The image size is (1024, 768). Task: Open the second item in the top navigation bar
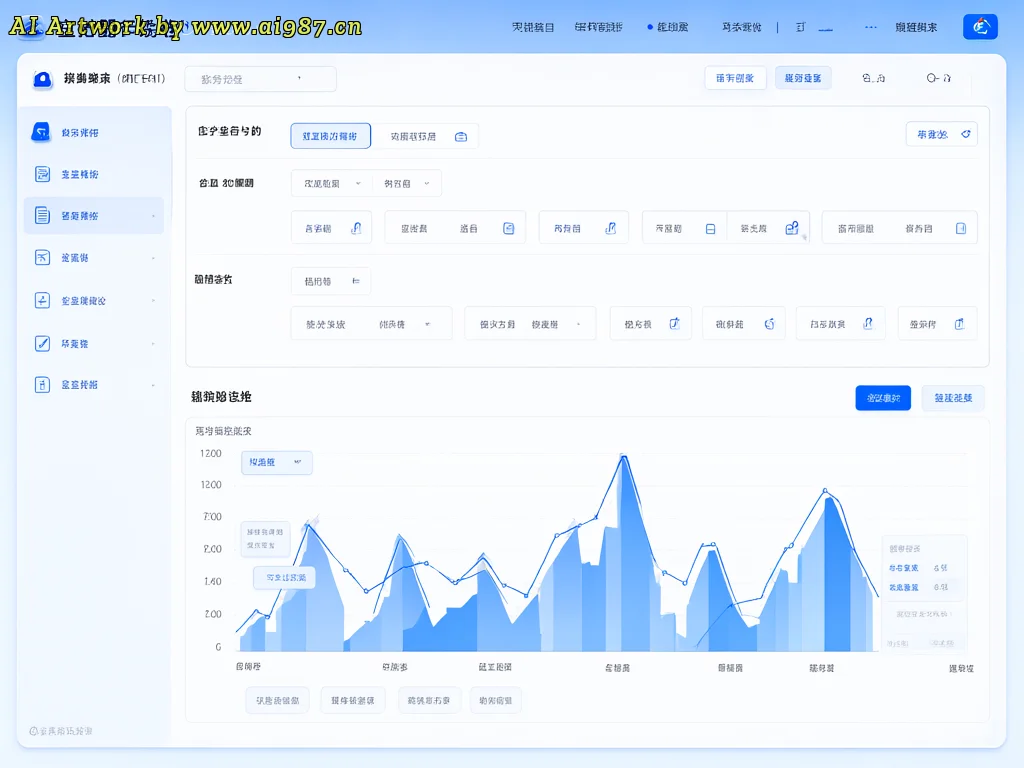pos(598,27)
